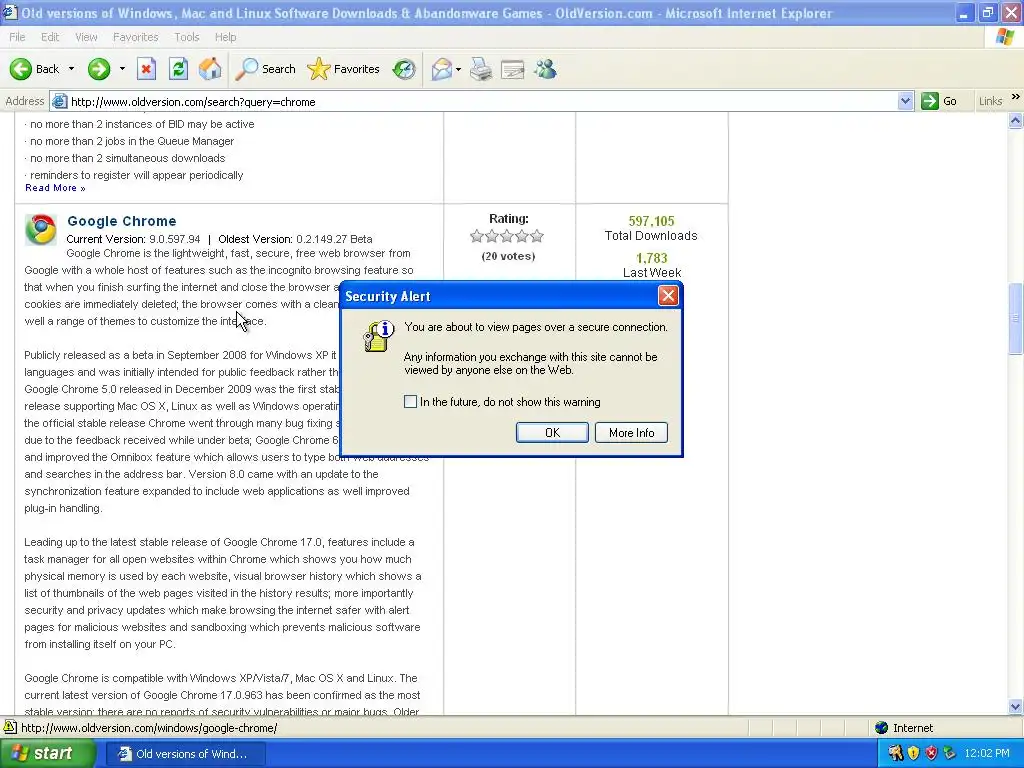
Task: Open the Tools menu
Action: 186,37
